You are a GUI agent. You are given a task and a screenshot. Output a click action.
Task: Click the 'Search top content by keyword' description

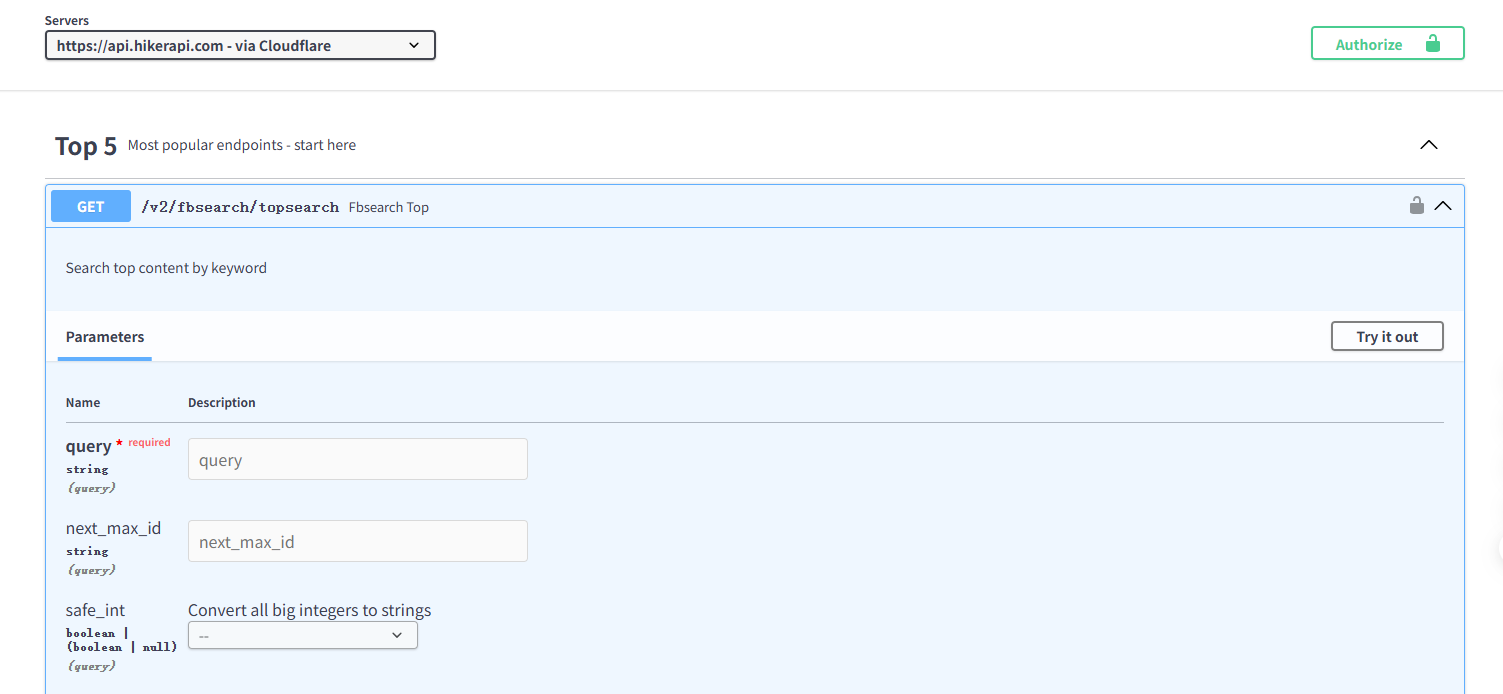coord(166,268)
